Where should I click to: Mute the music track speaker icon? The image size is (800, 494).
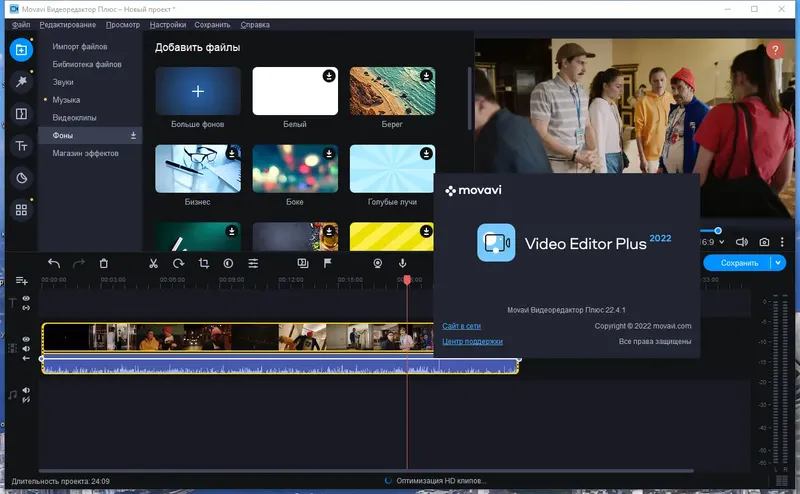[x=26, y=390]
